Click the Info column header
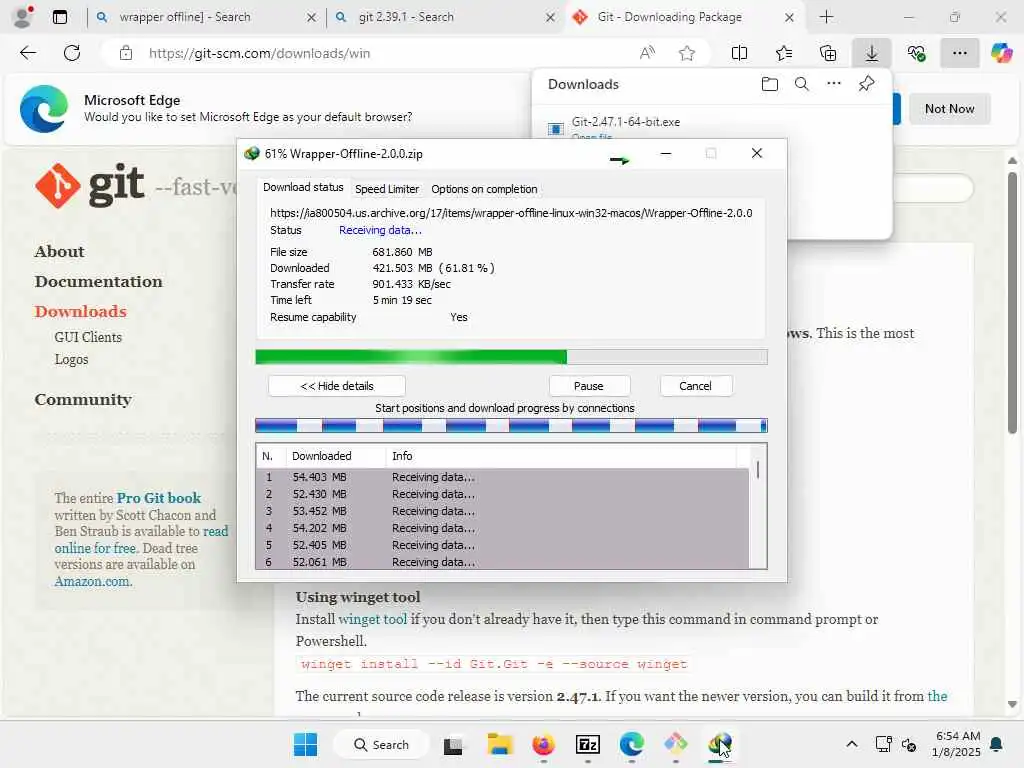Image resolution: width=1024 pixels, height=768 pixels. pyautogui.click(x=562, y=456)
